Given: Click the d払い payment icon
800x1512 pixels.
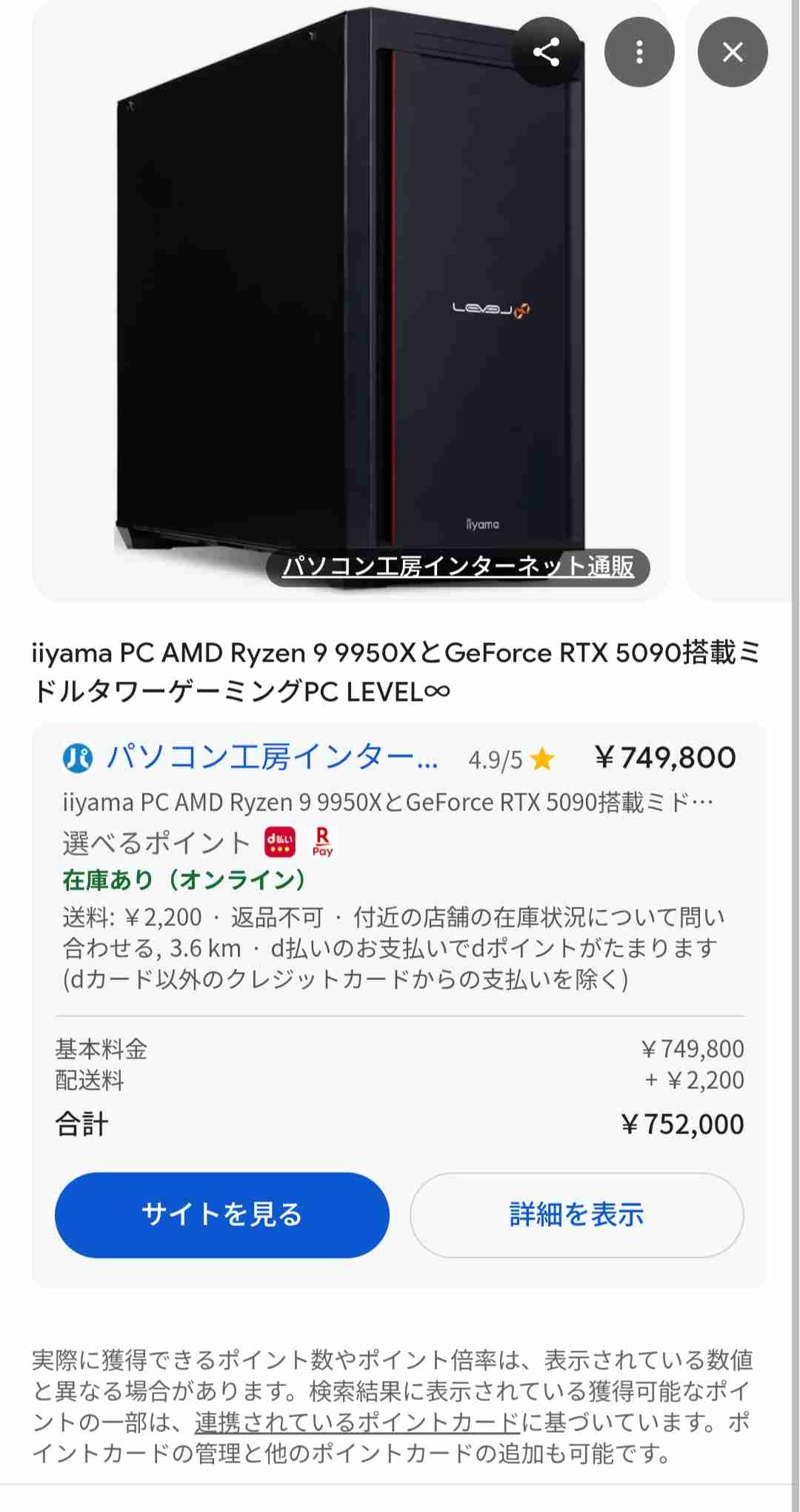Looking at the screenshot, I should 280,842.
